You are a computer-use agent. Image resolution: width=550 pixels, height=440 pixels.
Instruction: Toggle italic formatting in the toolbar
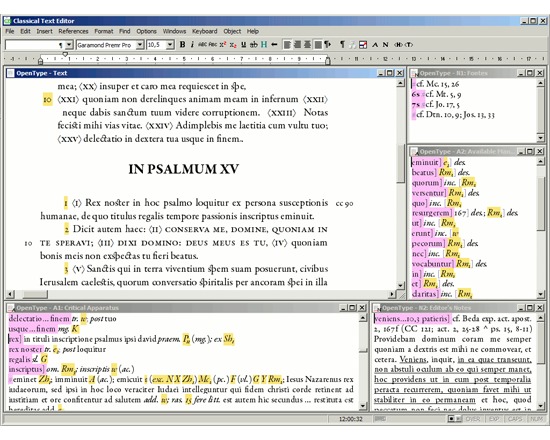pyautogui.click(x=192, y=45)
